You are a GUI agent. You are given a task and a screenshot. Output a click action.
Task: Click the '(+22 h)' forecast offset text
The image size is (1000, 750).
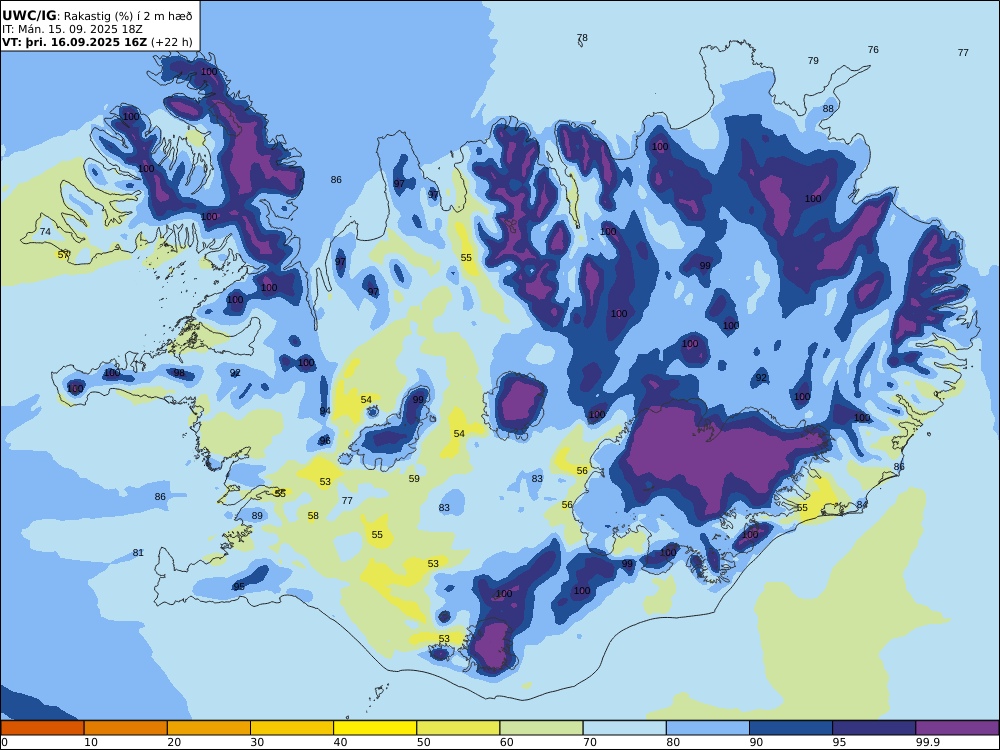[171, 42]
